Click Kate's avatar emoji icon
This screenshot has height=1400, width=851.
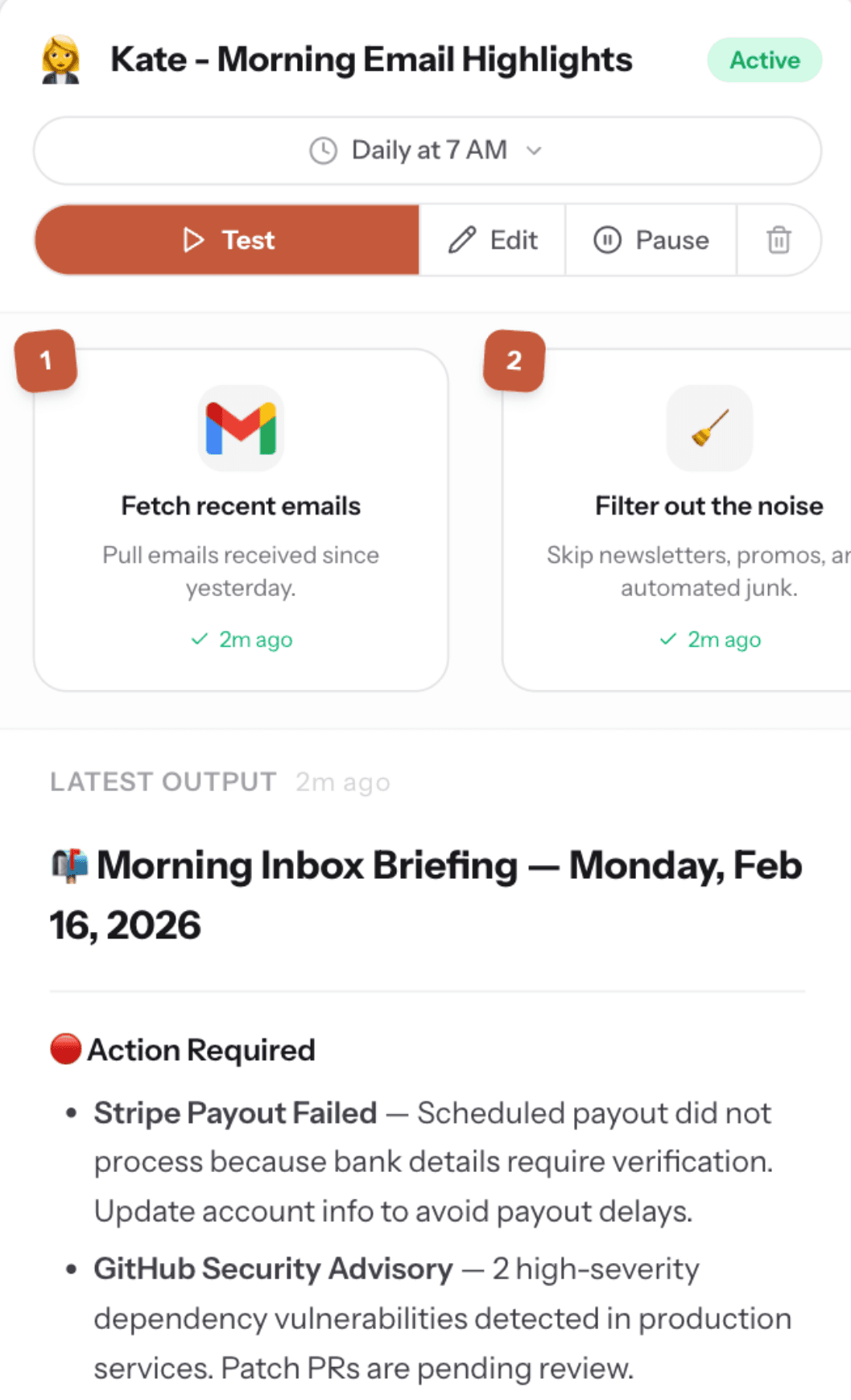(x=60, y=60)
